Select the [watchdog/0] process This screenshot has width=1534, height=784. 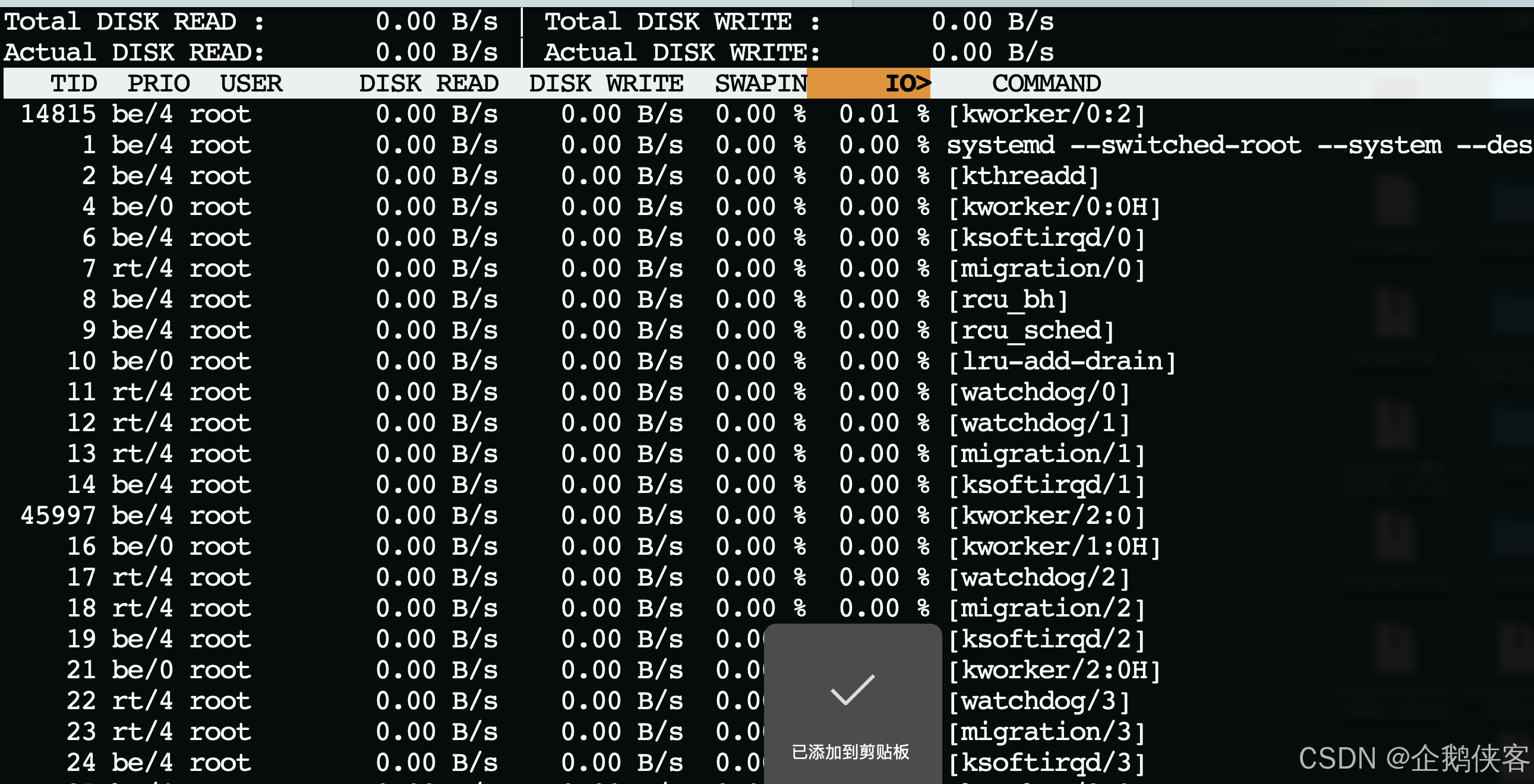coord(1039,393)
